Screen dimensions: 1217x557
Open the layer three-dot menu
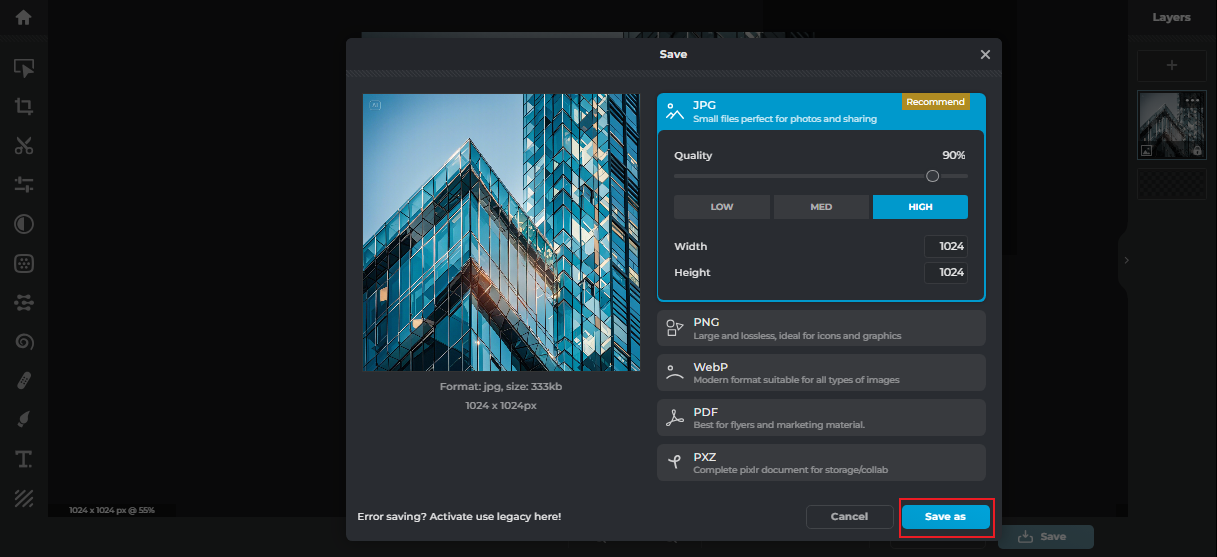pos(1192,100)
